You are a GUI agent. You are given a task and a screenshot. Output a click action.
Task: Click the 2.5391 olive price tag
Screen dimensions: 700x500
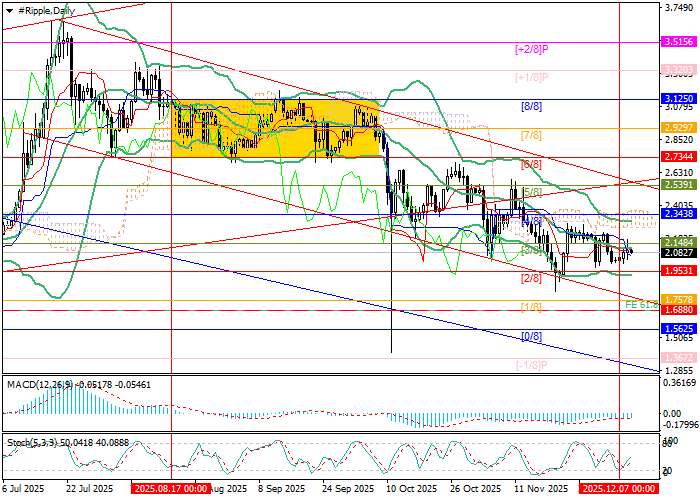[x=679, y=185]
